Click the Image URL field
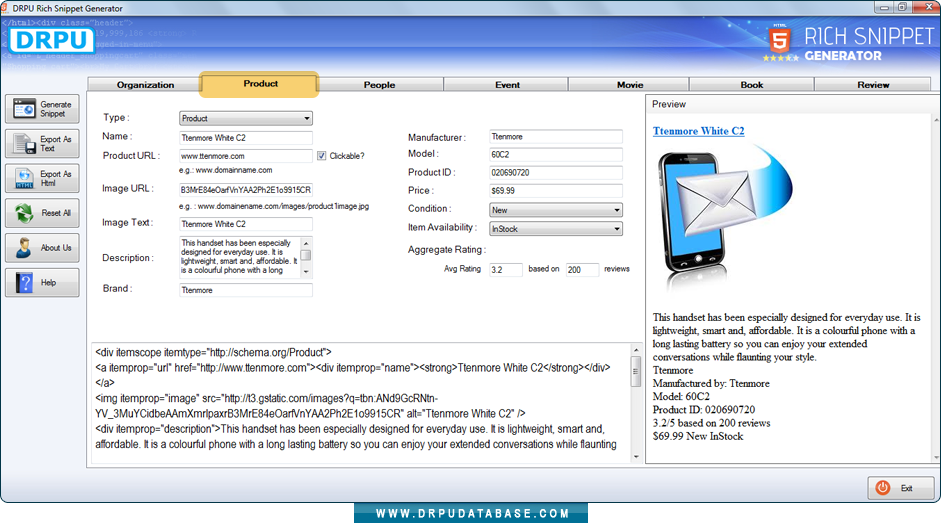941x523 pixels. click(245, 190)
